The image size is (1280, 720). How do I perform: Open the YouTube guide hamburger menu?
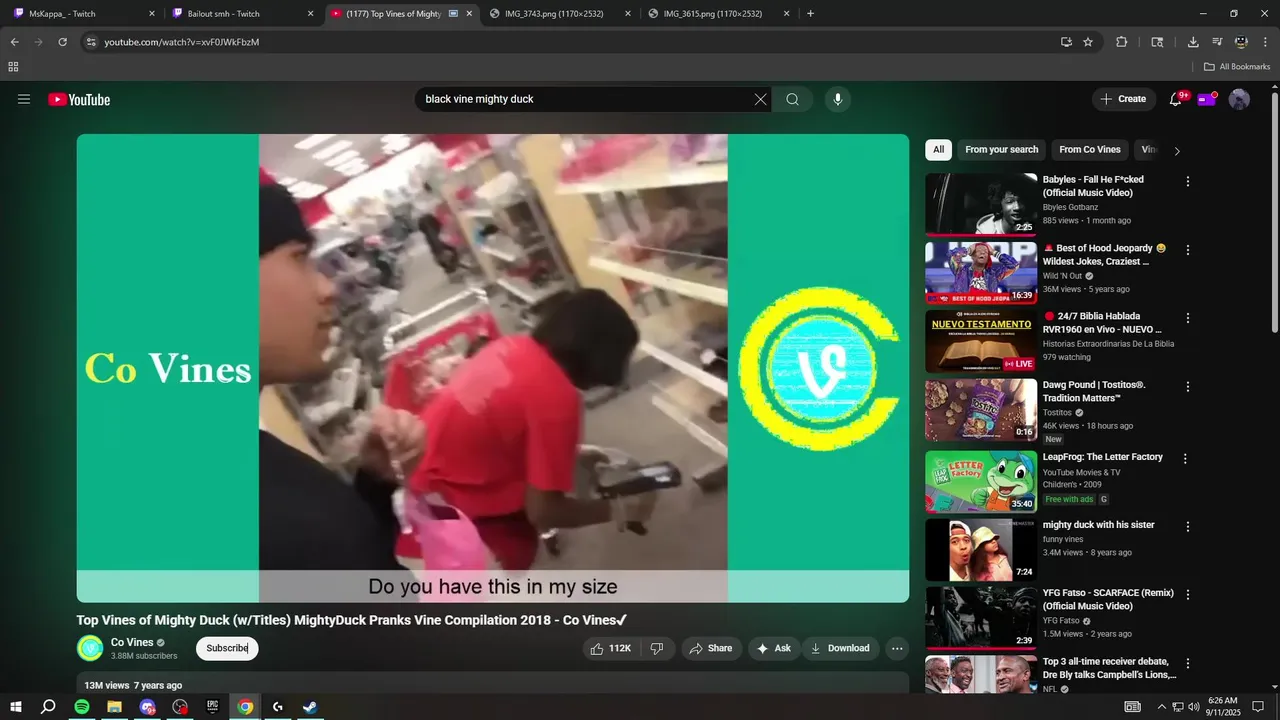pyautogui.click(x=24, y=99)
